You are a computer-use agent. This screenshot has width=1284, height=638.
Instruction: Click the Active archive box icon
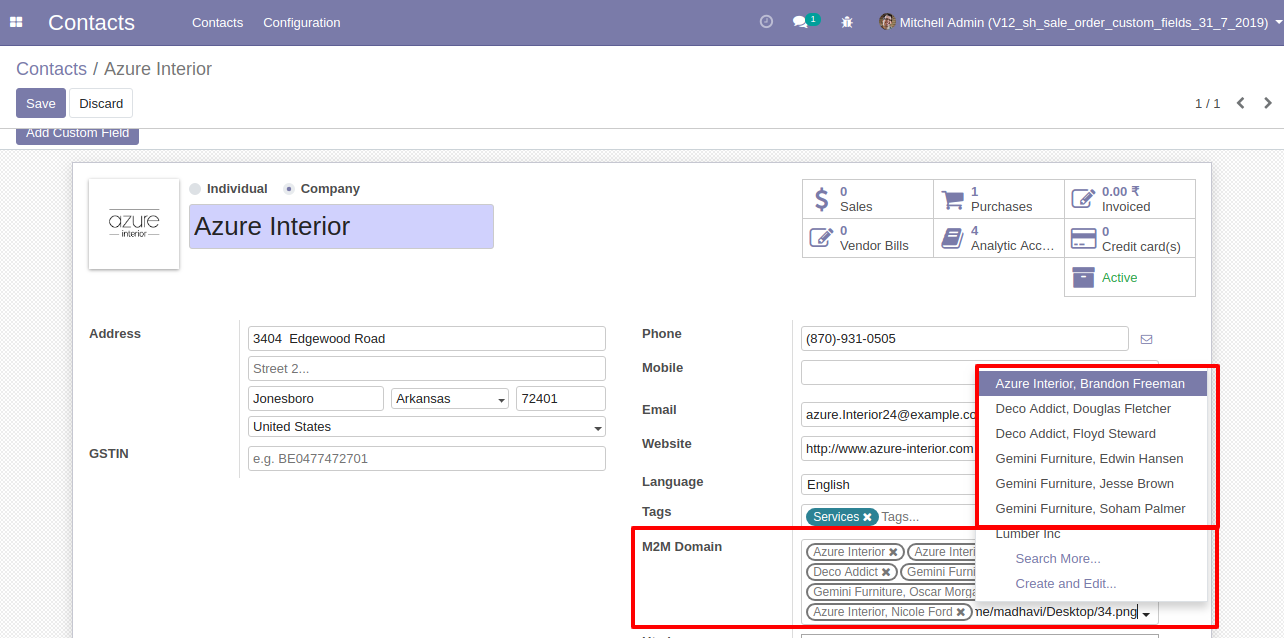coord(1083,277)
